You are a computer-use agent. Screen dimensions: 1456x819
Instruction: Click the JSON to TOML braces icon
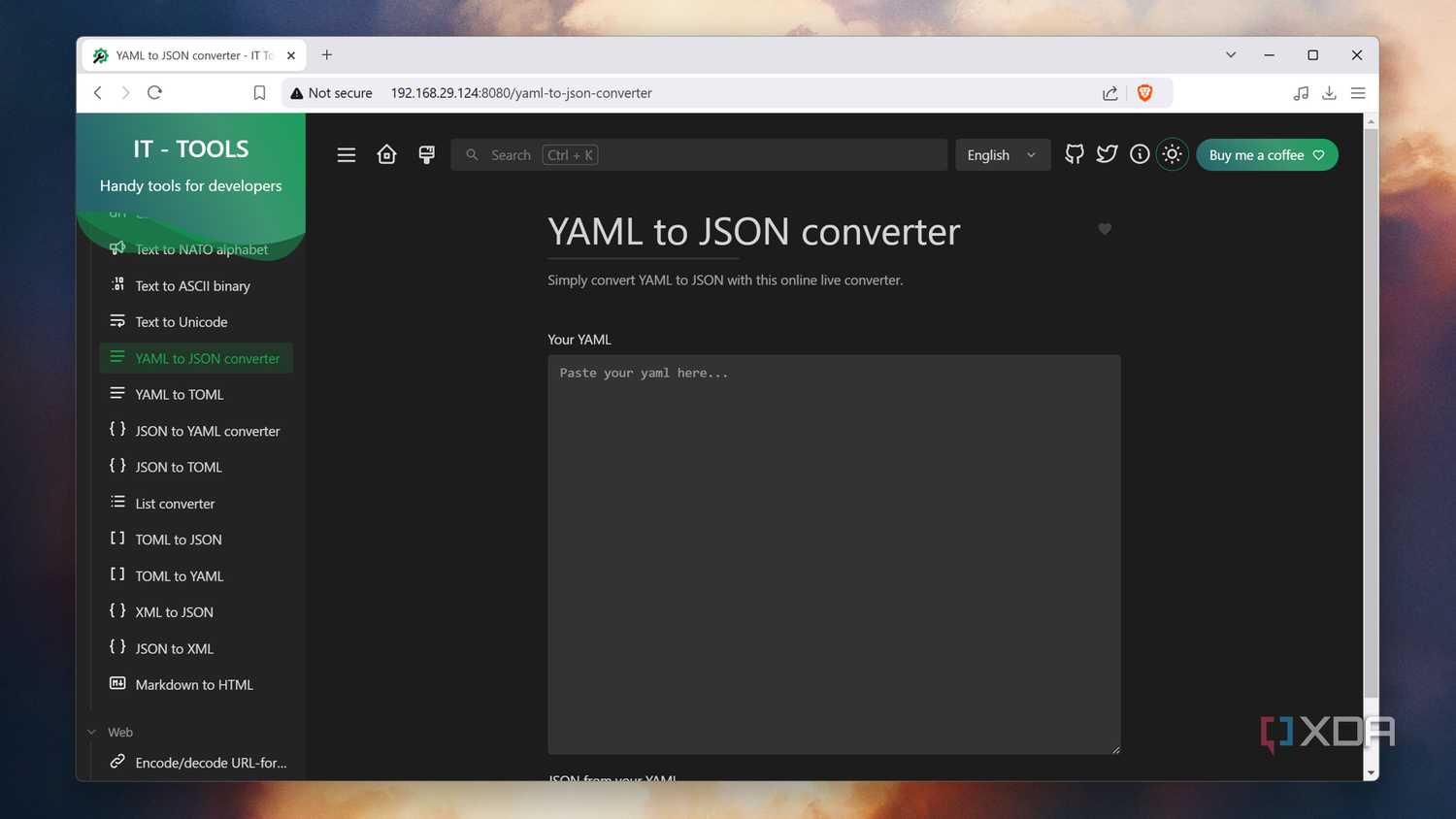coord(117,466)
